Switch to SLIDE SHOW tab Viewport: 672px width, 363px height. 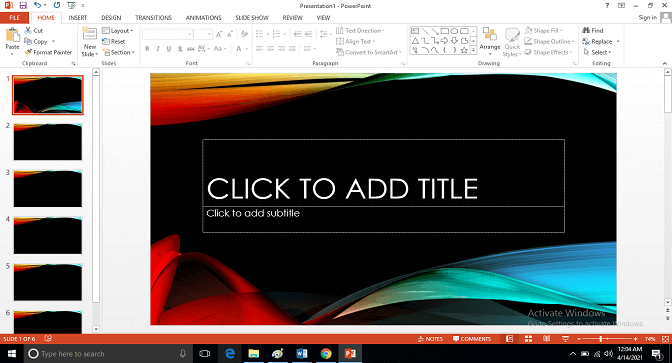tap(252, 18)
